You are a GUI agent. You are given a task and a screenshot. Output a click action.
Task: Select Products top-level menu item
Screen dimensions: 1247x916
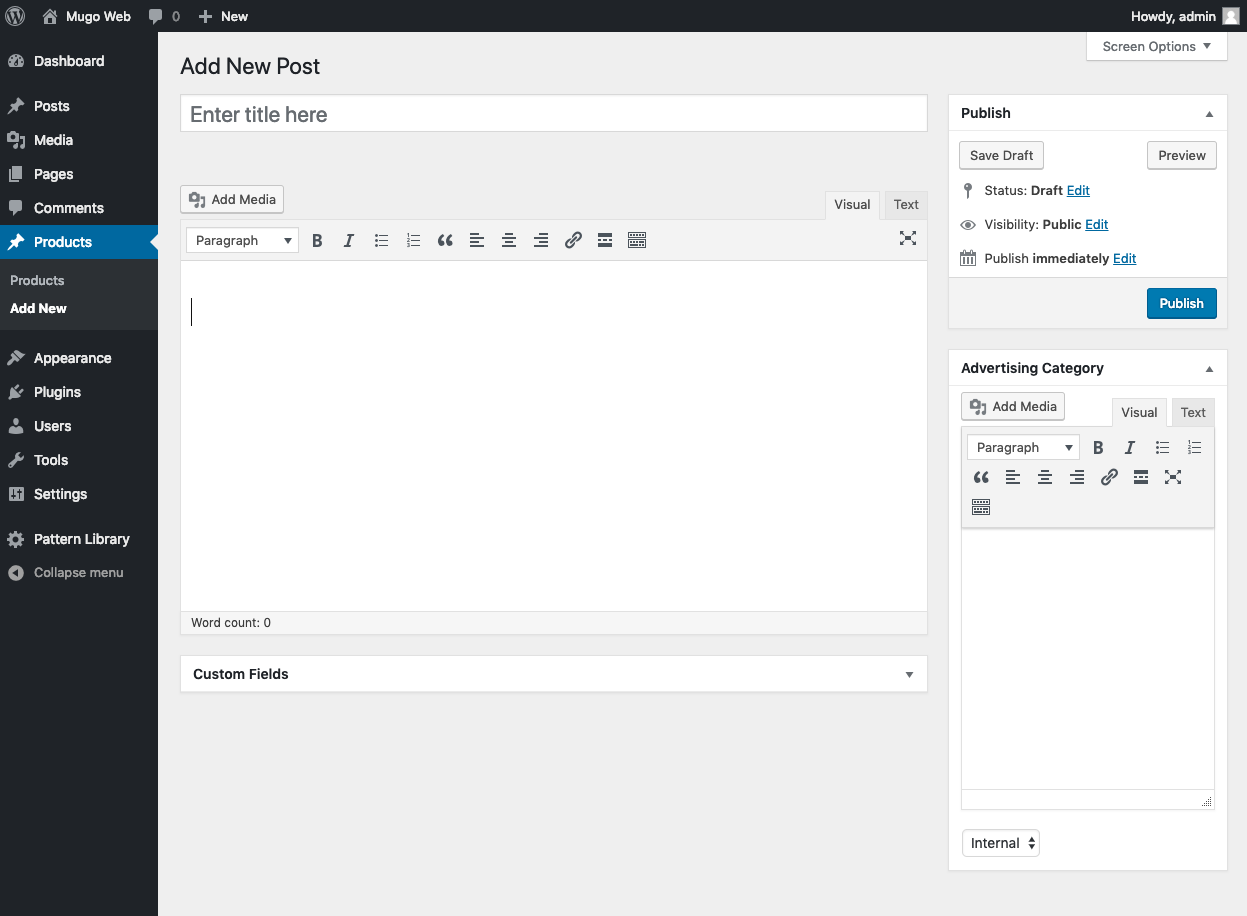tap(79, 242)
